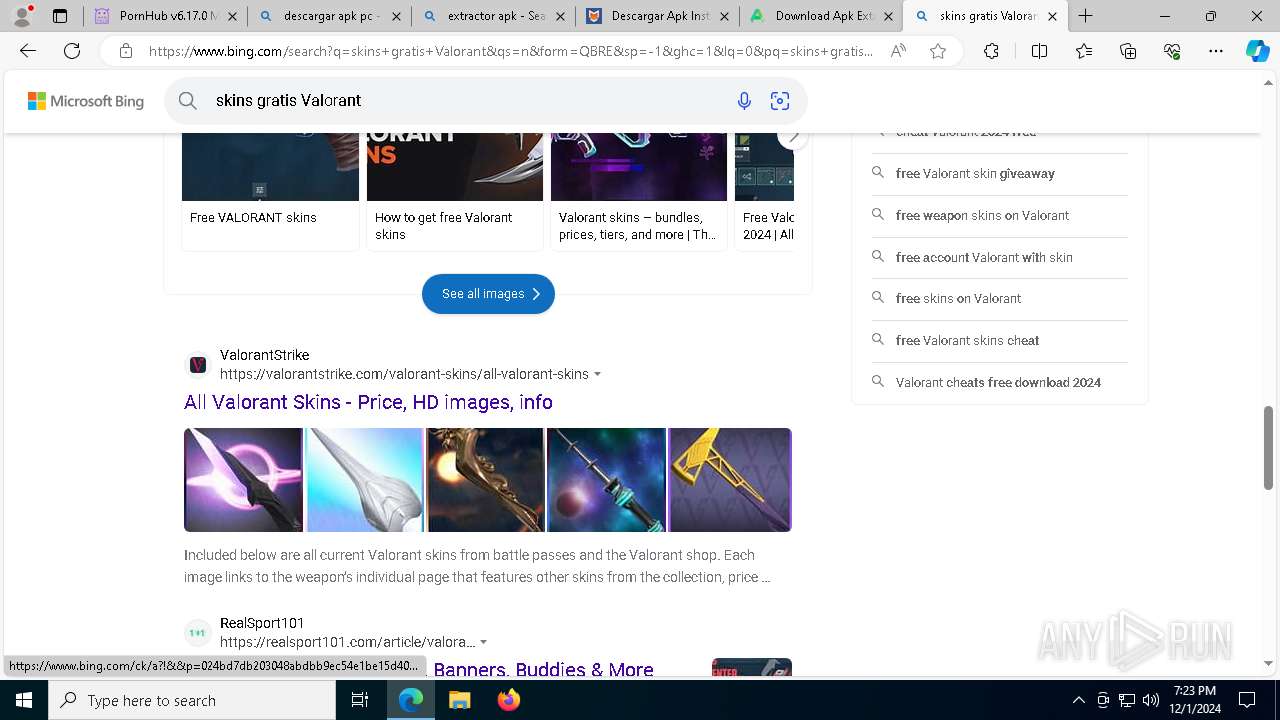Search Valorant cheats free download 2024
The width and height of the screenshot is (1280, 720).
998,383
